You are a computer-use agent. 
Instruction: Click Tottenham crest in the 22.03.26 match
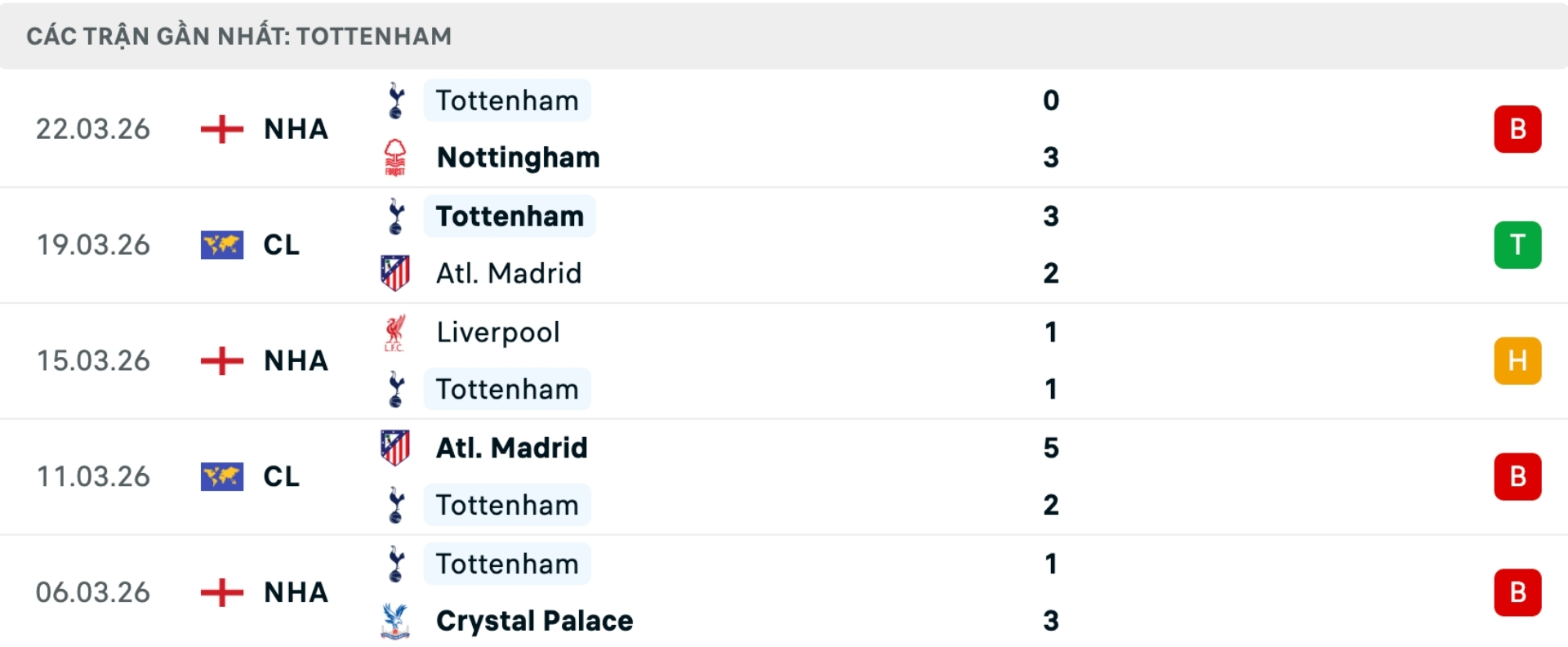tap(396, 100)
